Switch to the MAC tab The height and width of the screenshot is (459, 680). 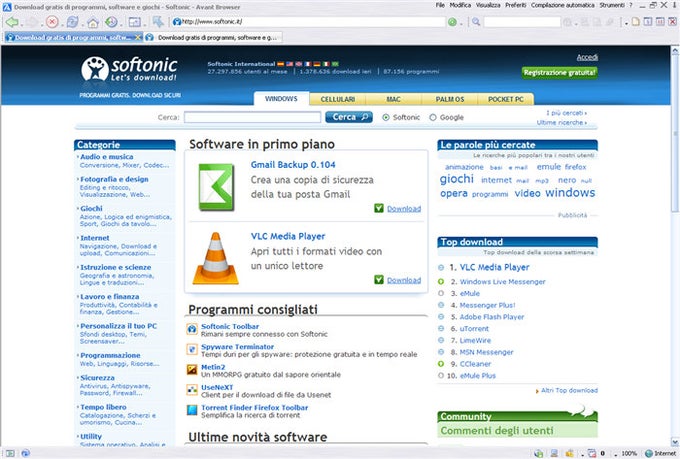pos(393,99)
